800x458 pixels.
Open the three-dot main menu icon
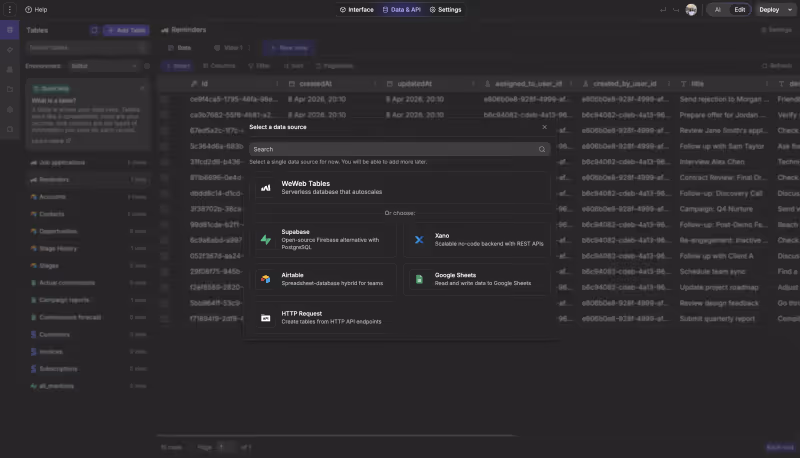coord(9,10)
